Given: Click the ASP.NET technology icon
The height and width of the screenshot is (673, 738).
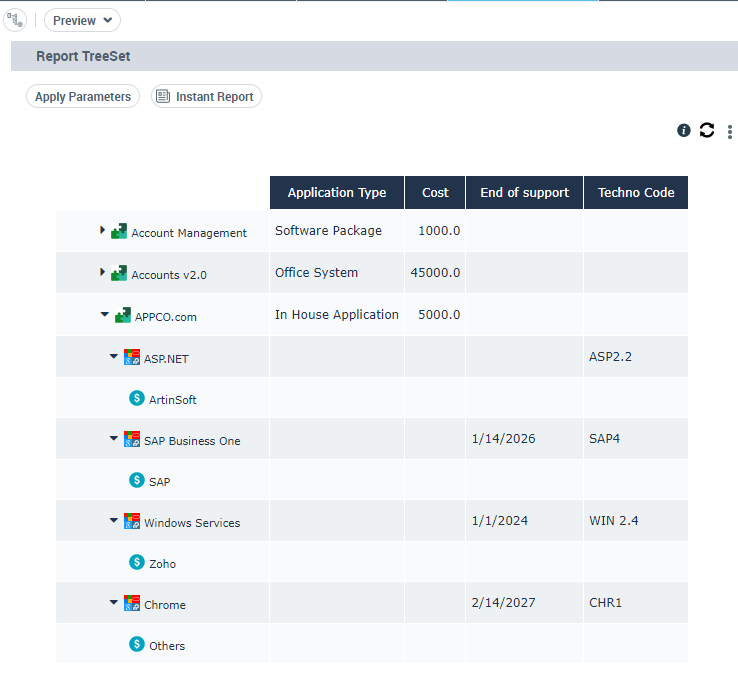Looking at the screenshot, I should pyautogui.click(x=132, y=358).
